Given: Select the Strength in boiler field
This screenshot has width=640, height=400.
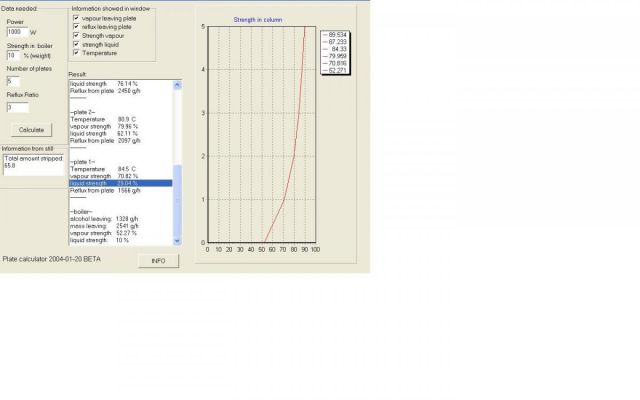Looking at the screenshot, I should tap(13, 56).
